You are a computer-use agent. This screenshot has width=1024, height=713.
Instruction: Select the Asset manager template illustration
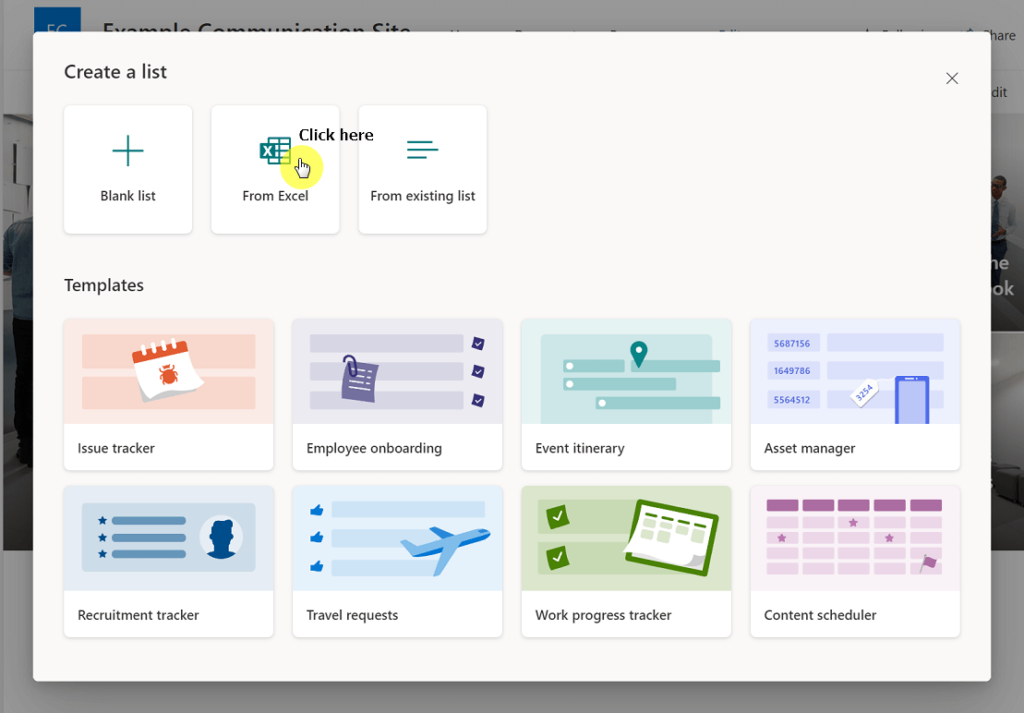(855, 372)
